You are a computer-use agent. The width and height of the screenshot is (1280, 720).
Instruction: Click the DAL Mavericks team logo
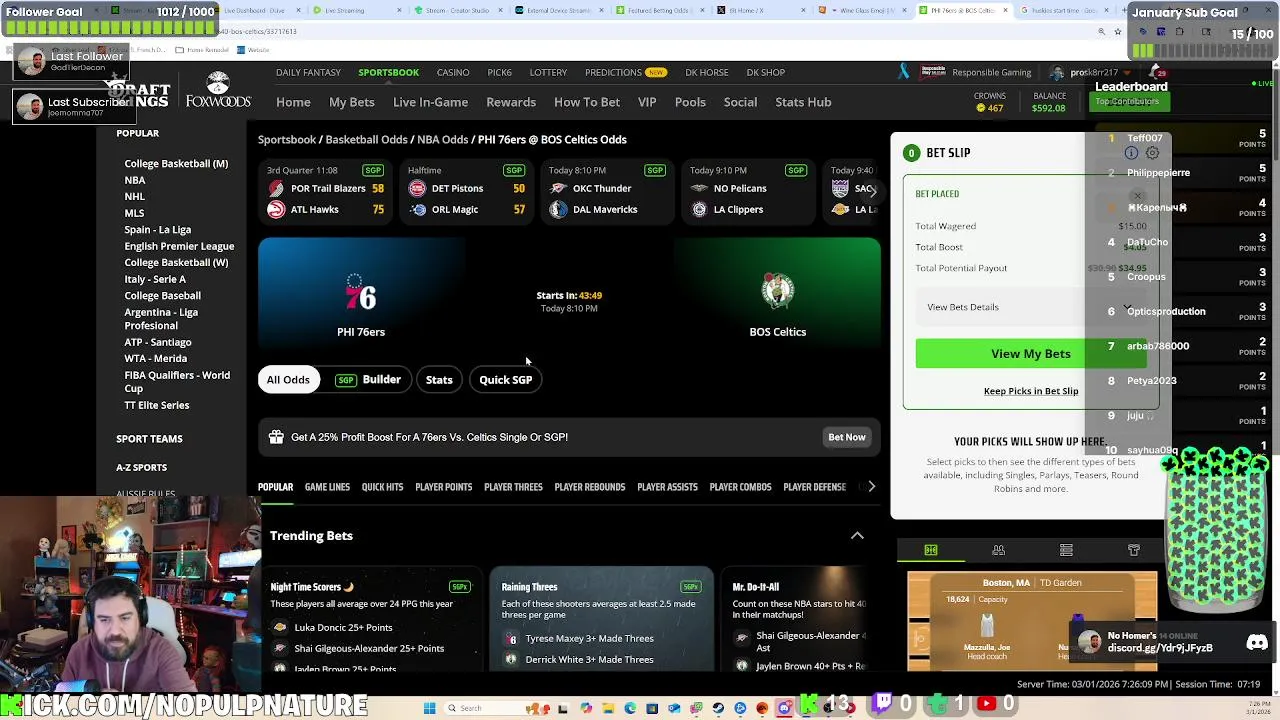pyautogui.click(x=558, y=209)
